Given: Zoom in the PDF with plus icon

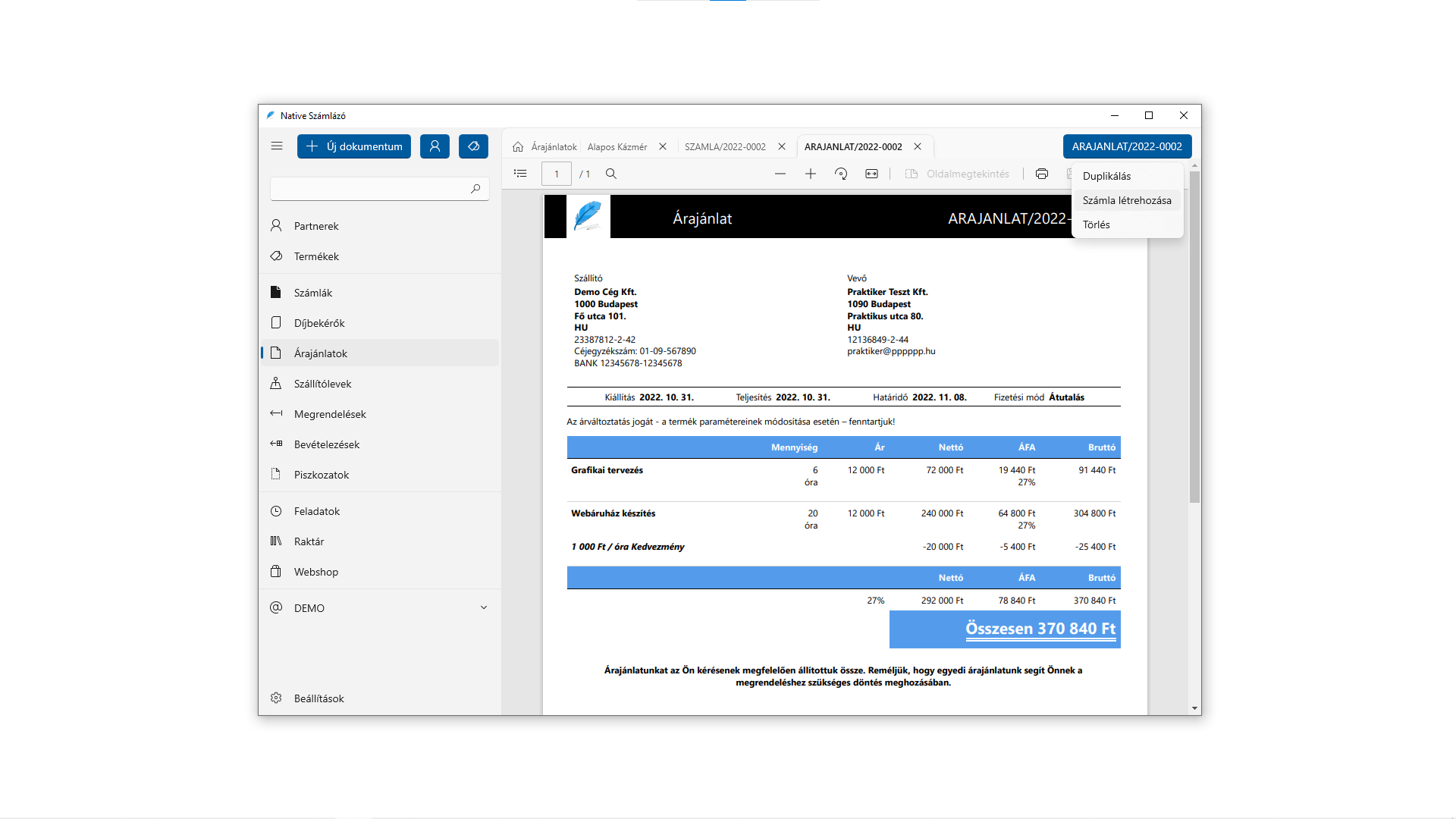Looking at the screenshot, I should [x=811, y=174].
